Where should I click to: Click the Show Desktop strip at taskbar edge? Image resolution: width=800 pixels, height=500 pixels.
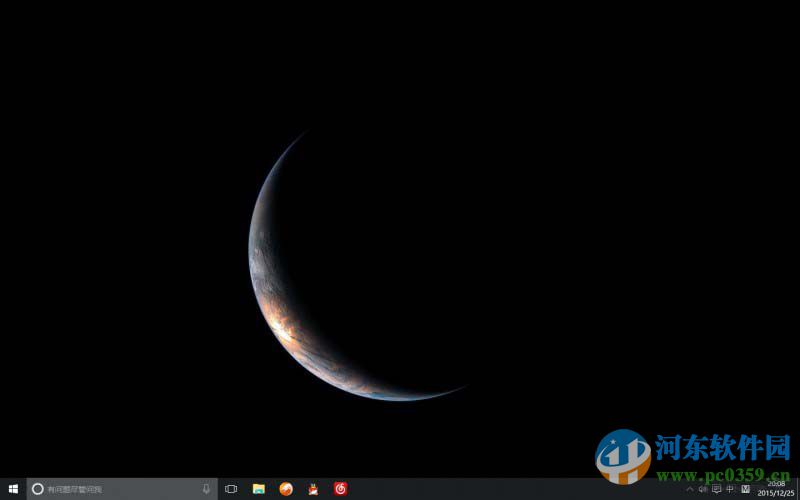click(x=798, y=489)
